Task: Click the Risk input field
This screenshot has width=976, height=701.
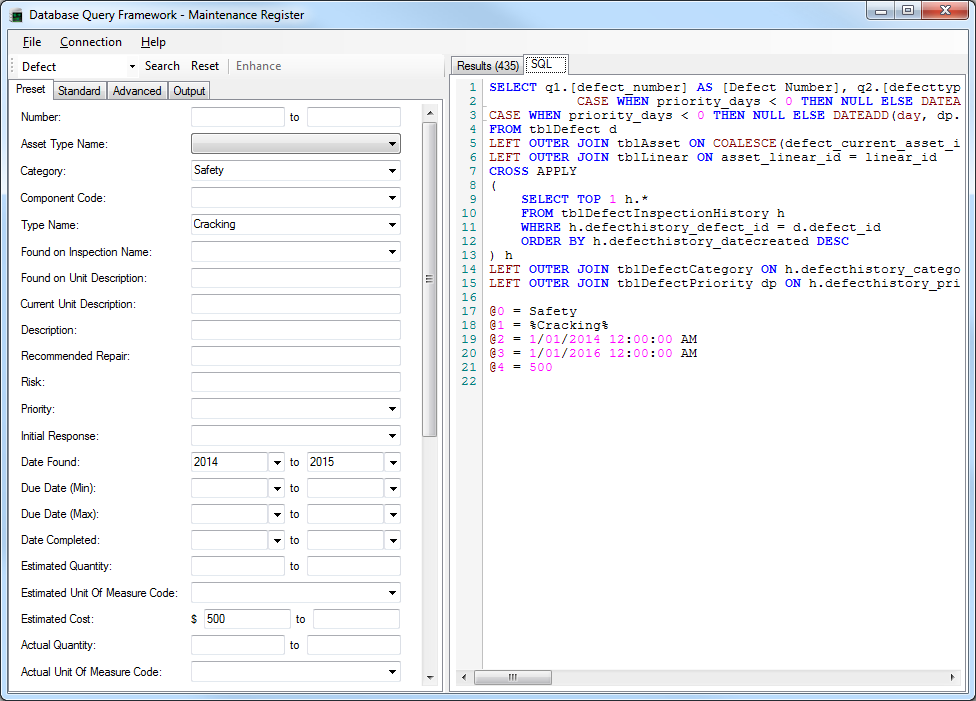Action: (x=296, y=382)
